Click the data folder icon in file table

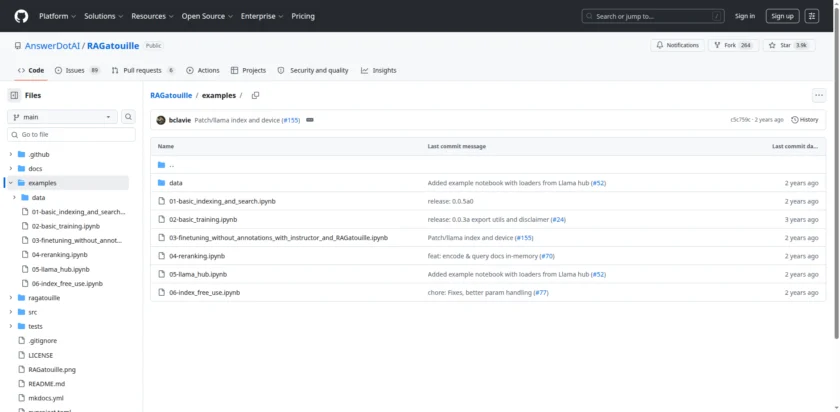(161, 183)
